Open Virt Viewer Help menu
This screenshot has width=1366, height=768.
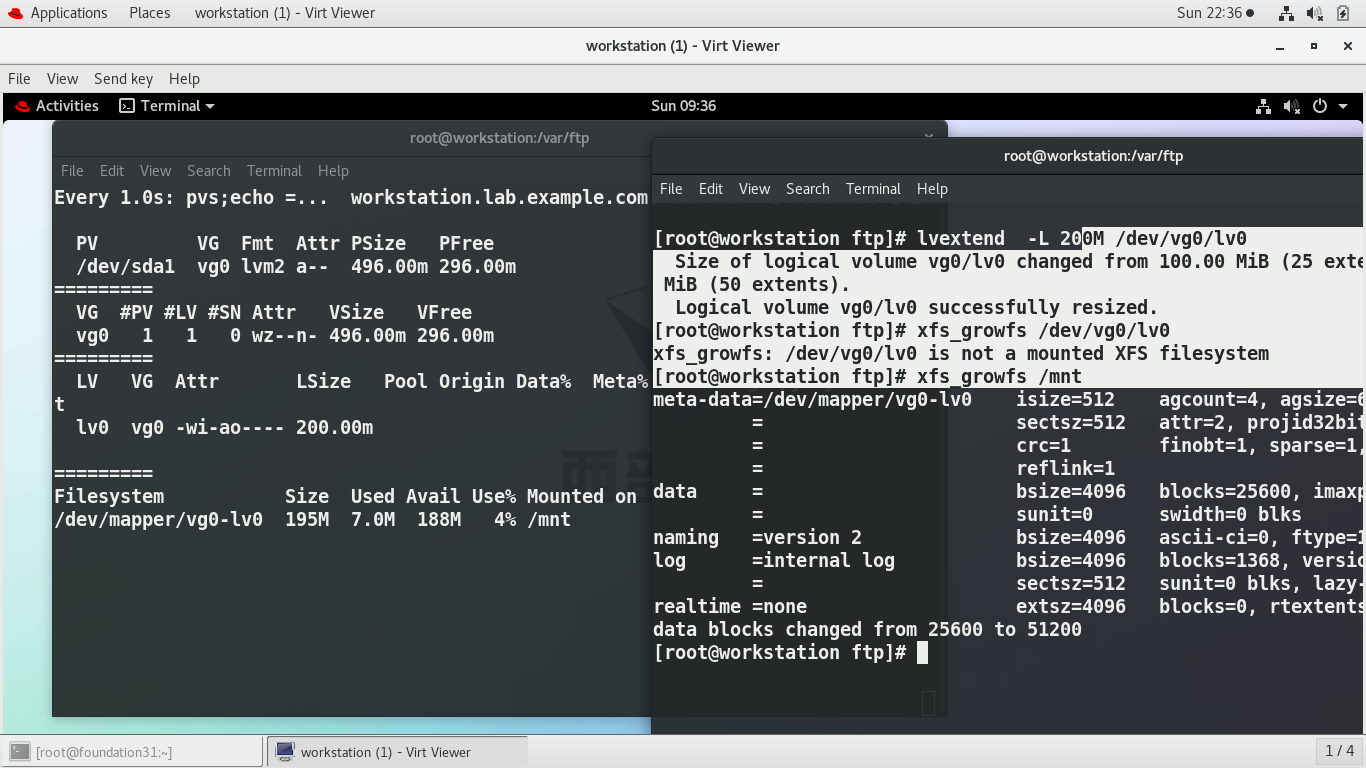pos(184,79)
